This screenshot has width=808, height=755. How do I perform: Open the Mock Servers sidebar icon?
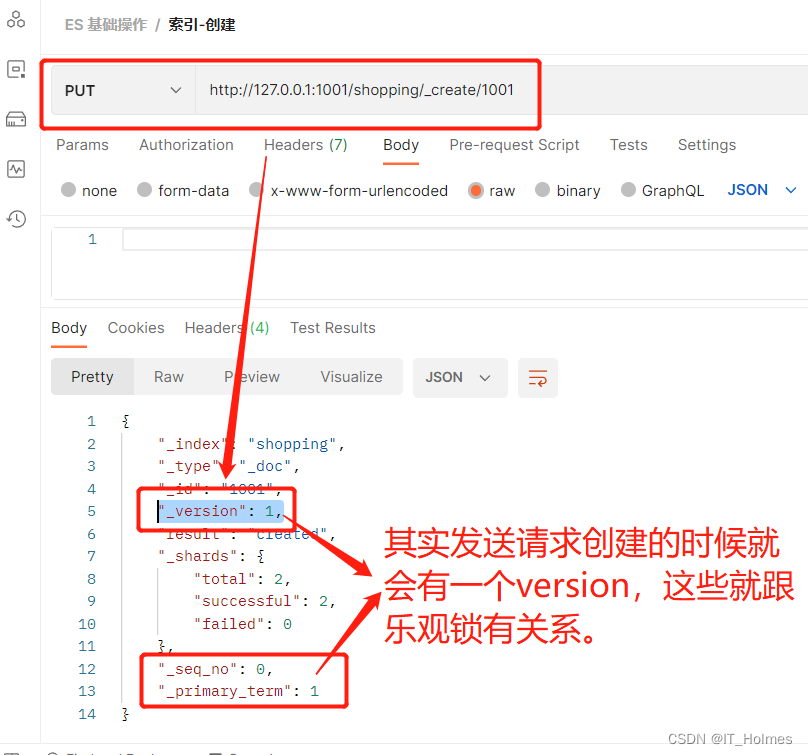(x=16, y=119)
